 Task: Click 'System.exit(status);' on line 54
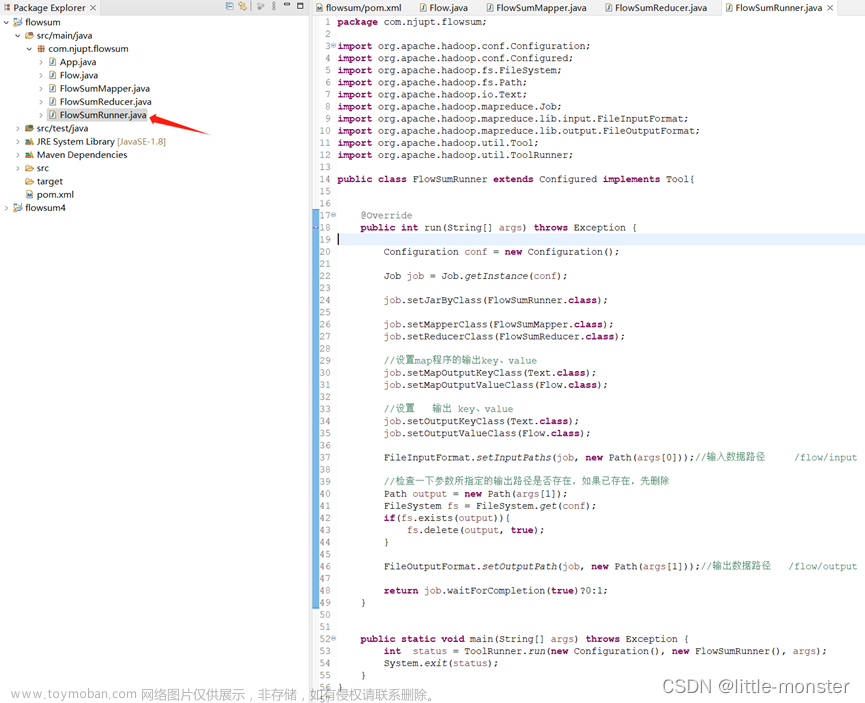(x=441, y=663)
